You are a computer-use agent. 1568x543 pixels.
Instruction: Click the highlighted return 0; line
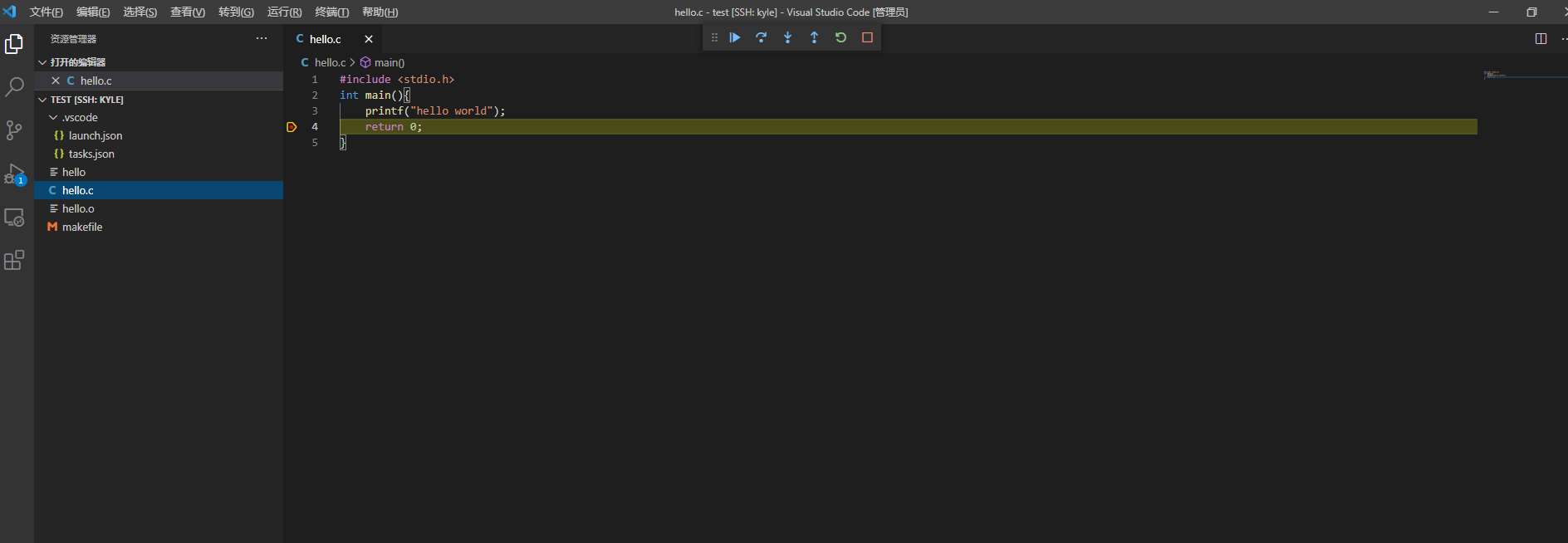(x=908, y=127)
